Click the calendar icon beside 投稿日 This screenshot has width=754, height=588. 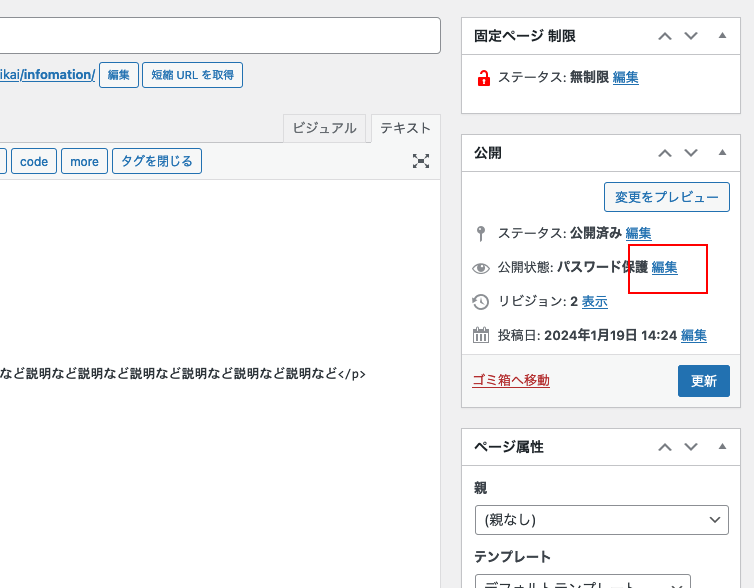pos(481,335)
